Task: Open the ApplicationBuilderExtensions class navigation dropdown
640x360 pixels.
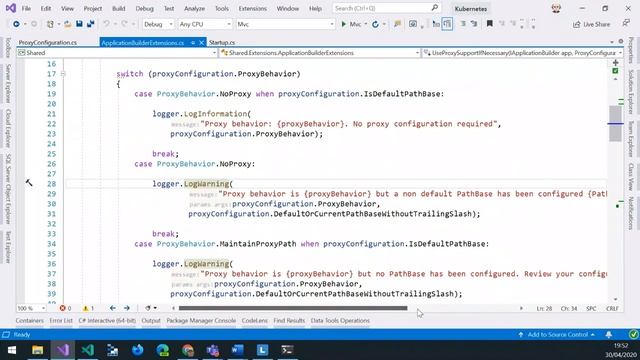Action: [320, 53]
